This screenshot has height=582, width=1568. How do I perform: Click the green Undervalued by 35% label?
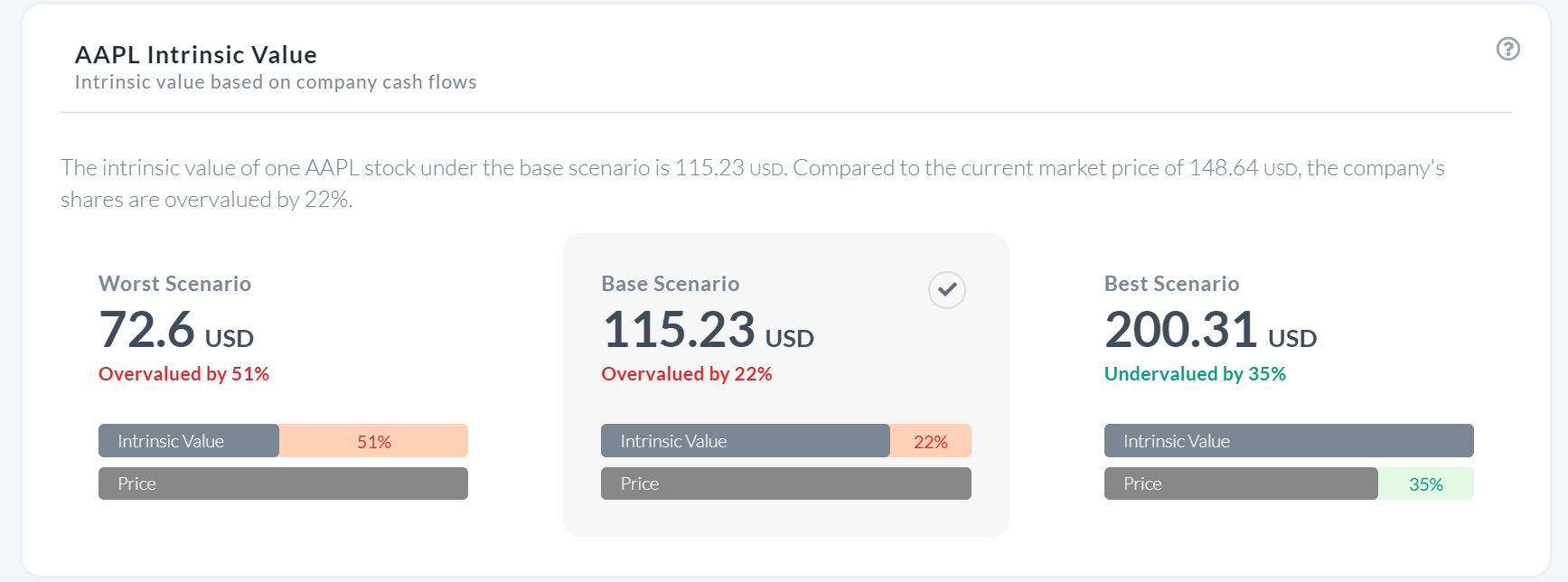[1195, 374]
